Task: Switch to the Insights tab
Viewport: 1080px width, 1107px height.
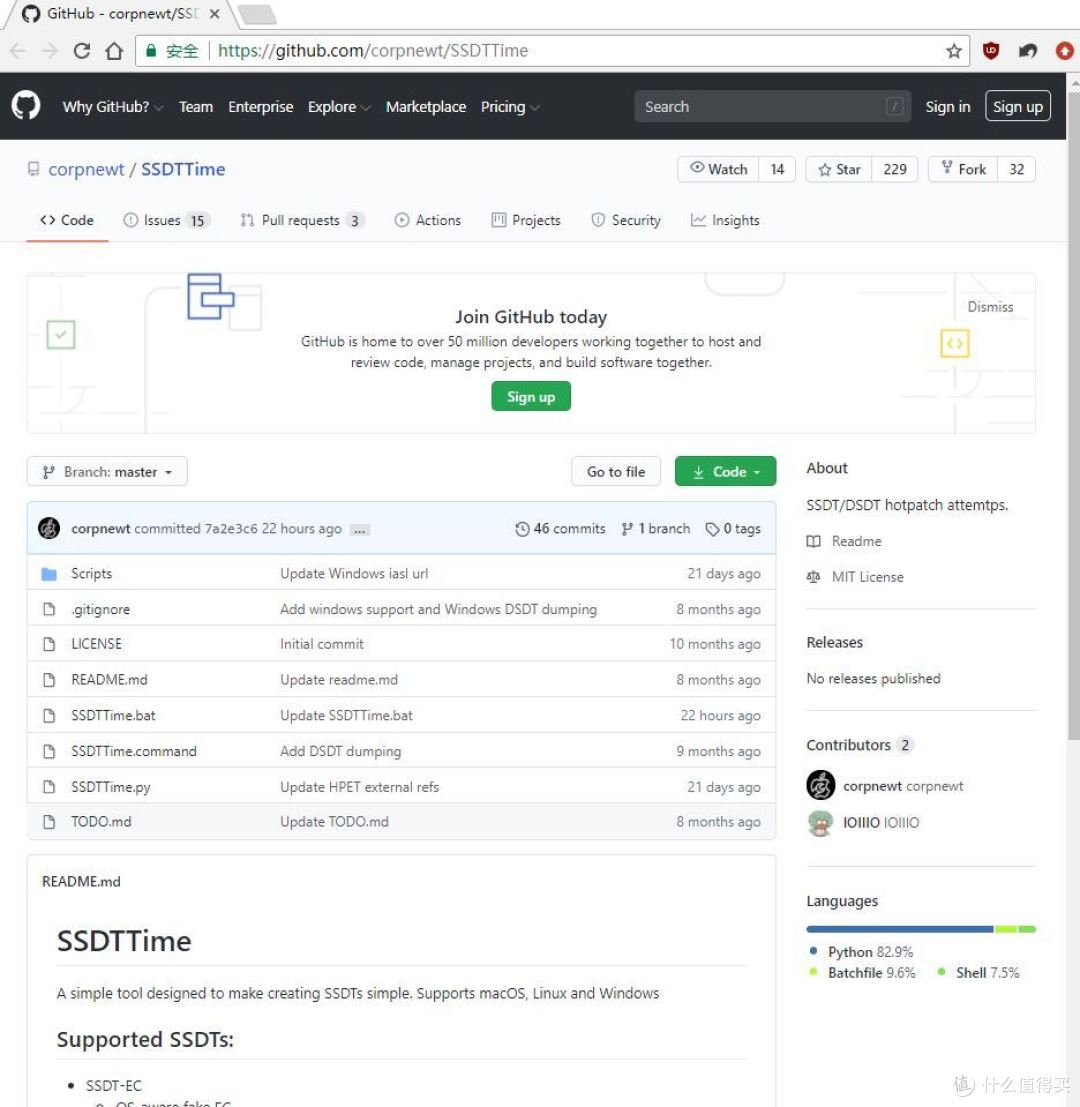Action: click(x=725, y=220)
